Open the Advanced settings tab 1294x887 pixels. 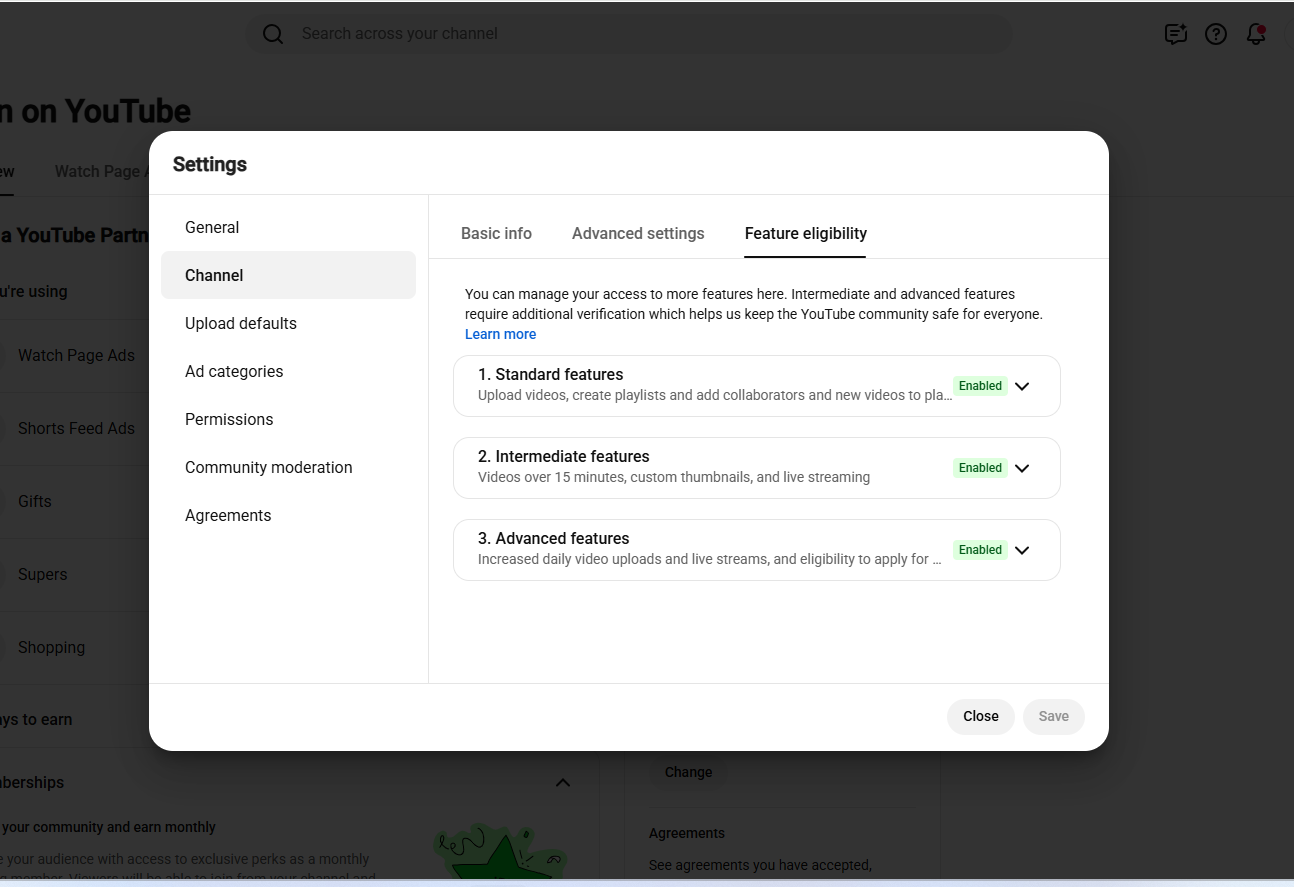coord(638,233)
